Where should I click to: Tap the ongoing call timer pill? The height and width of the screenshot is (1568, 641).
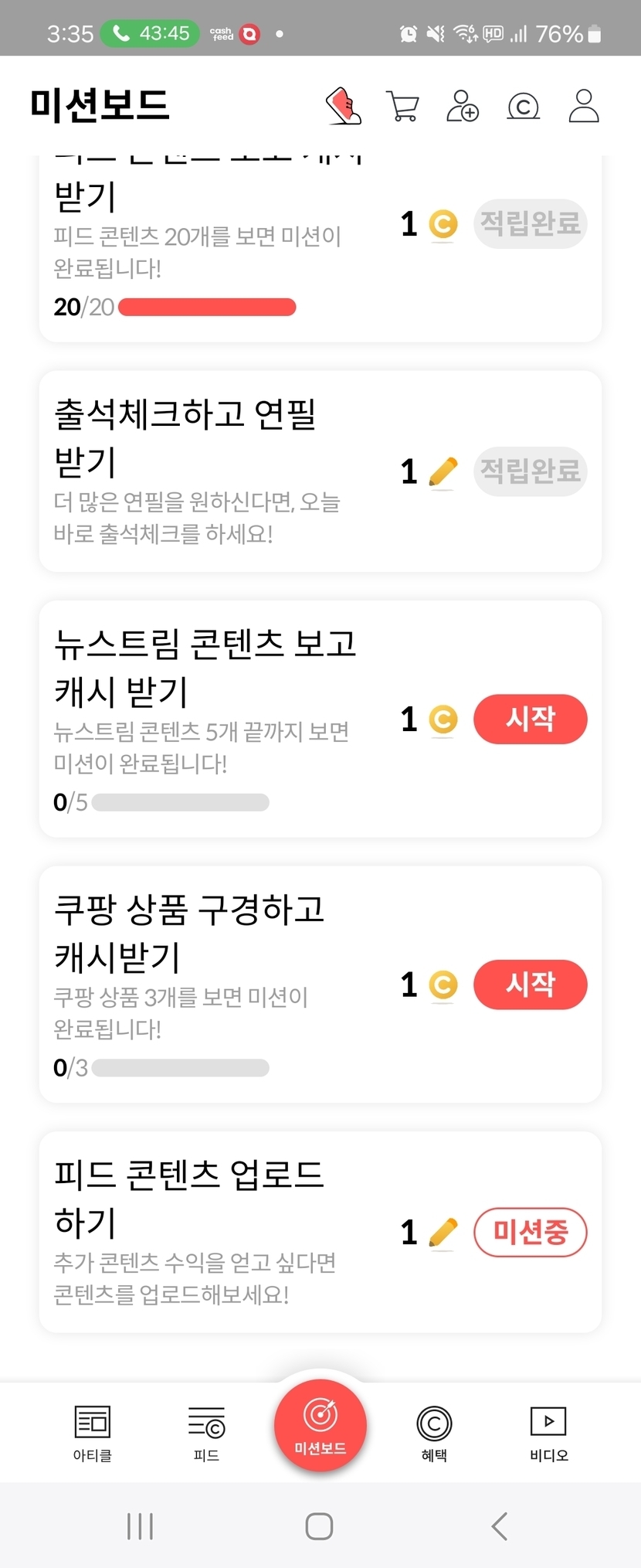151,33
